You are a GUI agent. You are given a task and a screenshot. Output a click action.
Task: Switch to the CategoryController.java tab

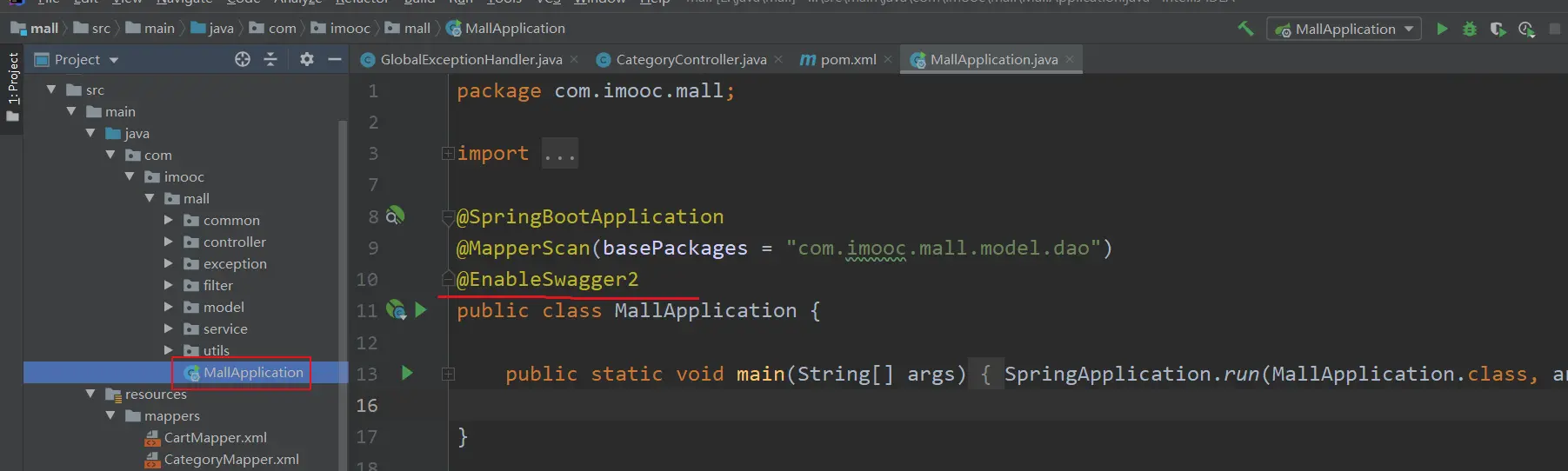[691, 59]
